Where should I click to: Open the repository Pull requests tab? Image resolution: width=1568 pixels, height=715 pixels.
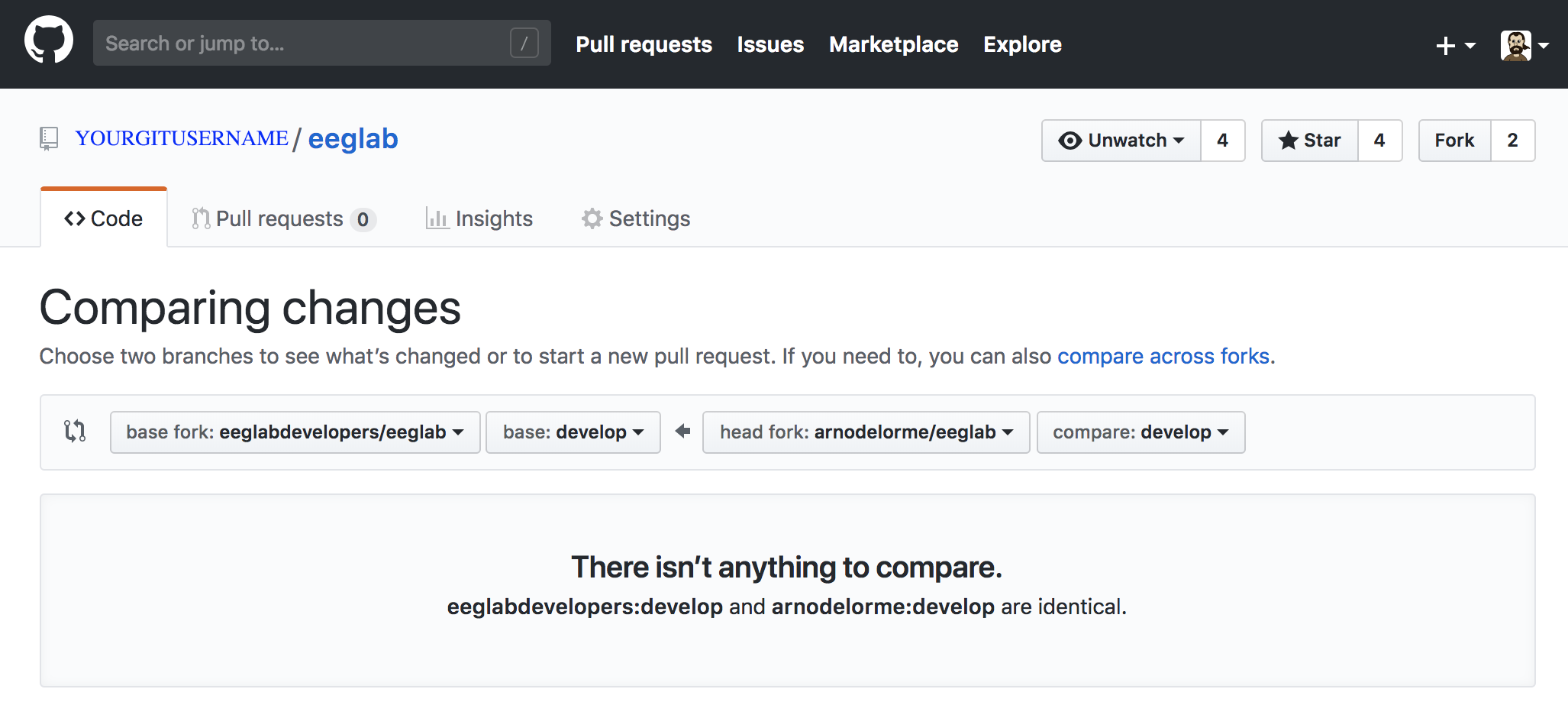282,218
